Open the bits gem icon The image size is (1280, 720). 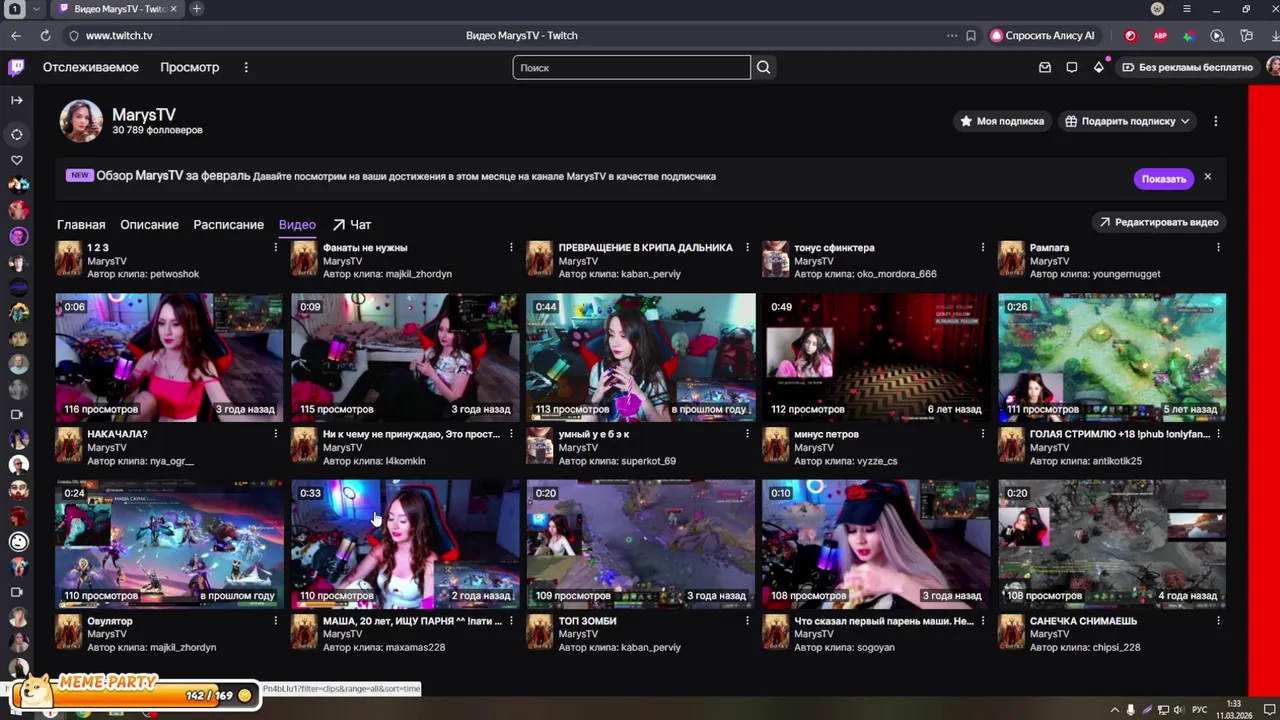coord(1099,67)
